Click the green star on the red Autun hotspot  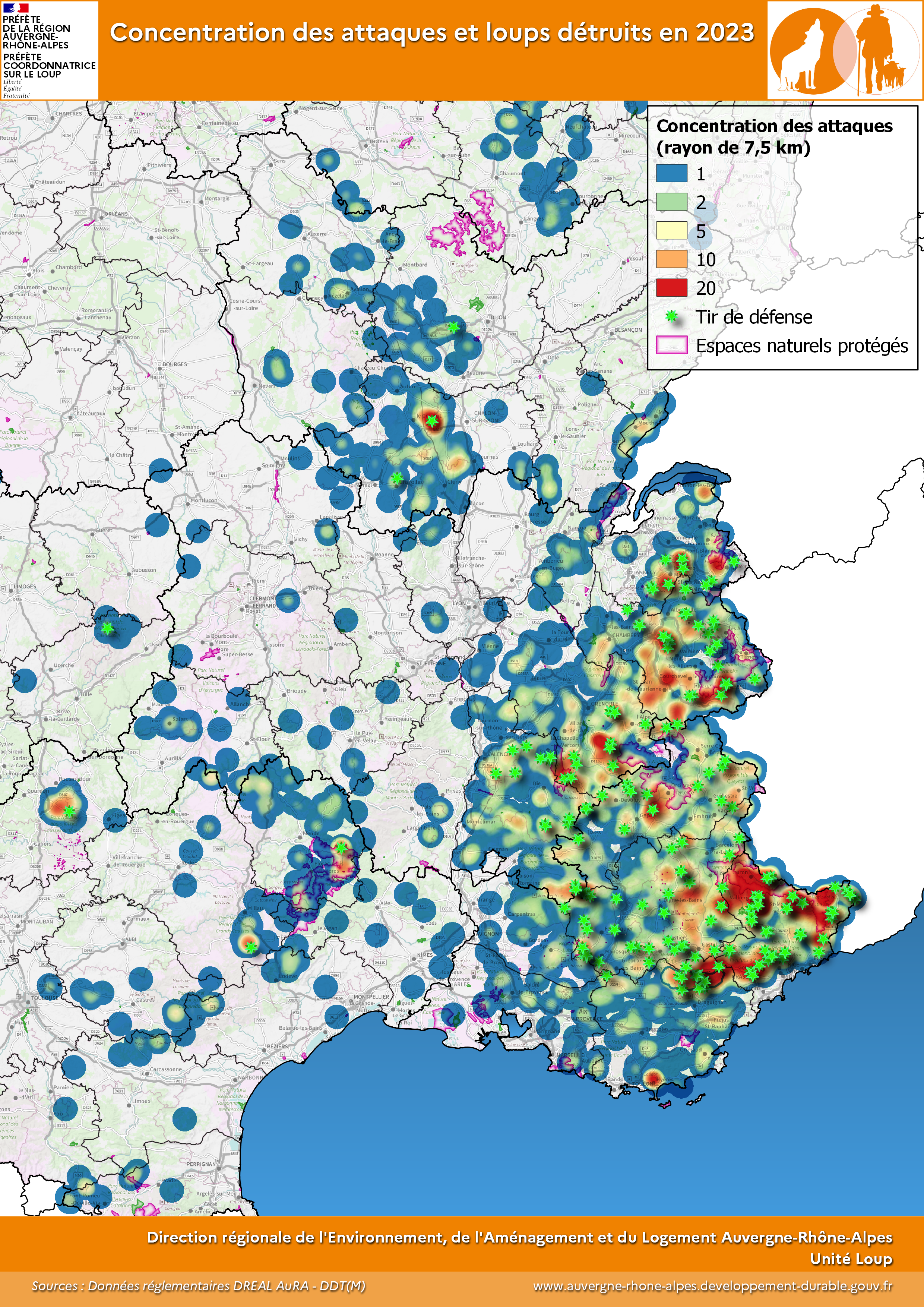(432, 421)
